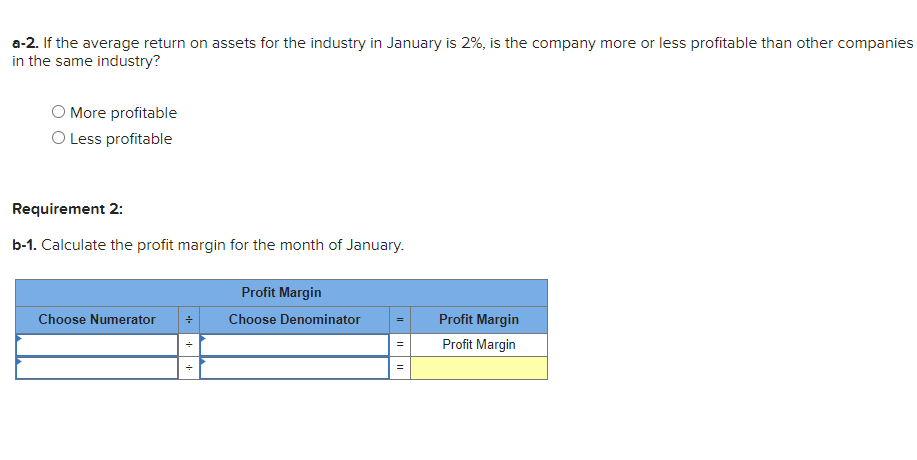
Task: Click the equals sign in the header row
Action: coord(400,320)
